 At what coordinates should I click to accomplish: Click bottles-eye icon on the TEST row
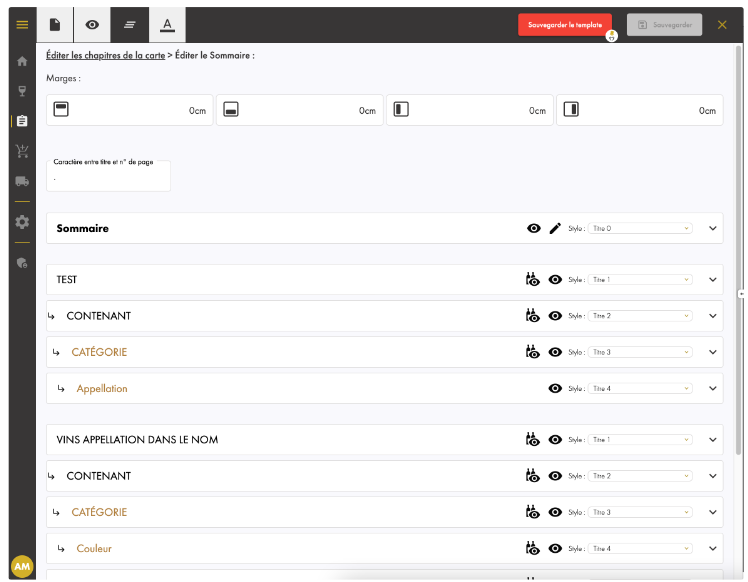click(x=532, y=280)
